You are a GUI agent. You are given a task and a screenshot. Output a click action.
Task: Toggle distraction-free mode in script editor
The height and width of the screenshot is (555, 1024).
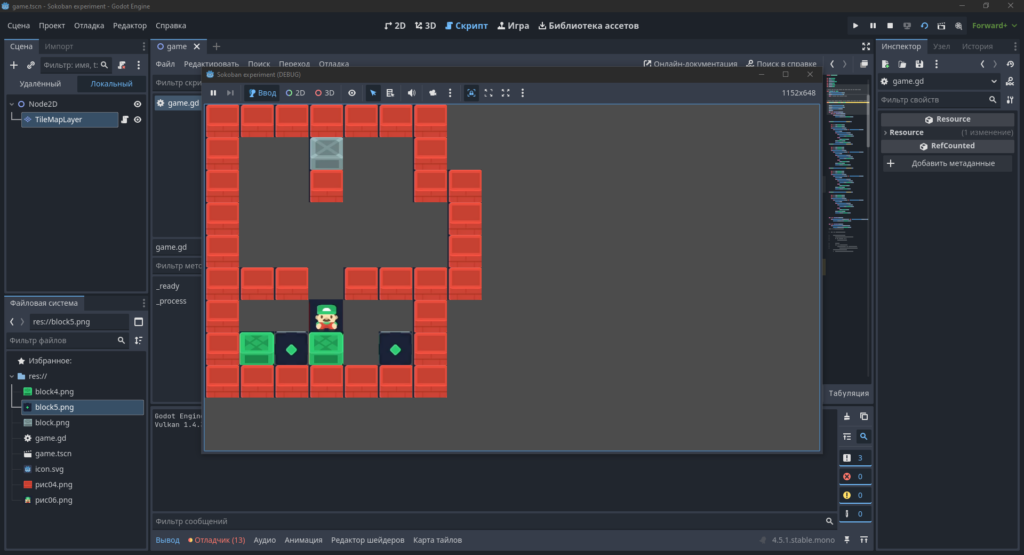[x=866, y=46]
